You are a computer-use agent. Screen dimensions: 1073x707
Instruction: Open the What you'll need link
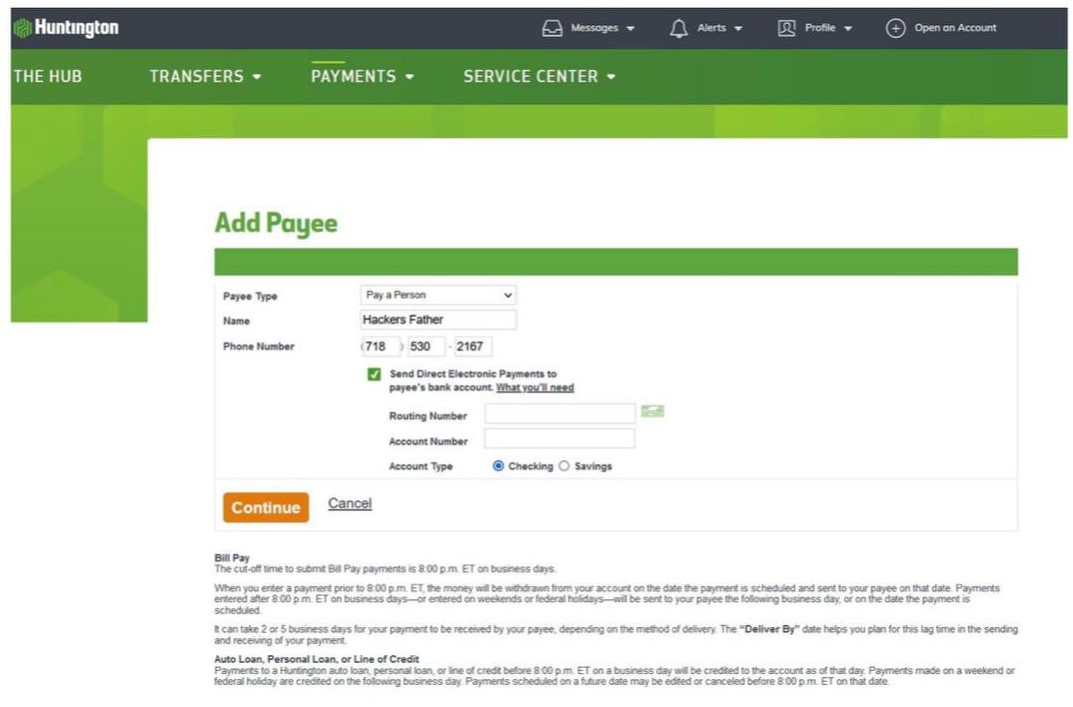(x=535, y=388)
